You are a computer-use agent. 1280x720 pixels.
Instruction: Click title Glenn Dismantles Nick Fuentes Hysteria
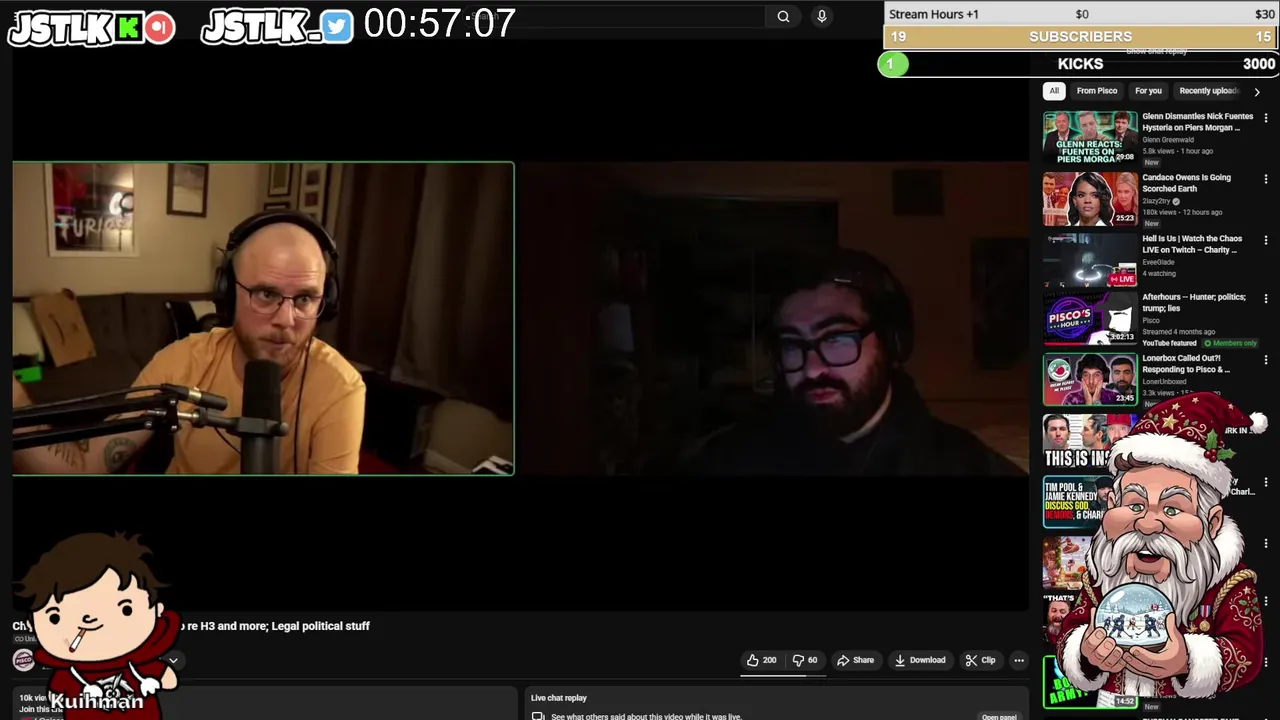pos(1197,122)
